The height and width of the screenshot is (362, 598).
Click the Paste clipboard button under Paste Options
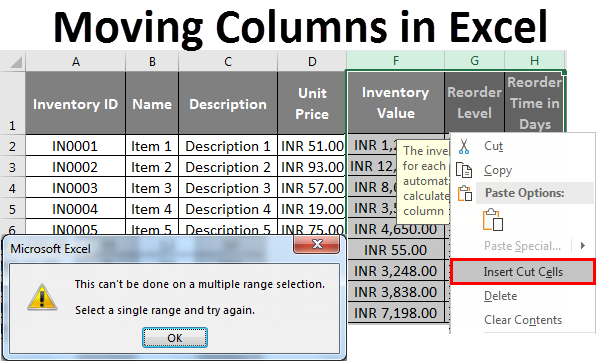493,220
